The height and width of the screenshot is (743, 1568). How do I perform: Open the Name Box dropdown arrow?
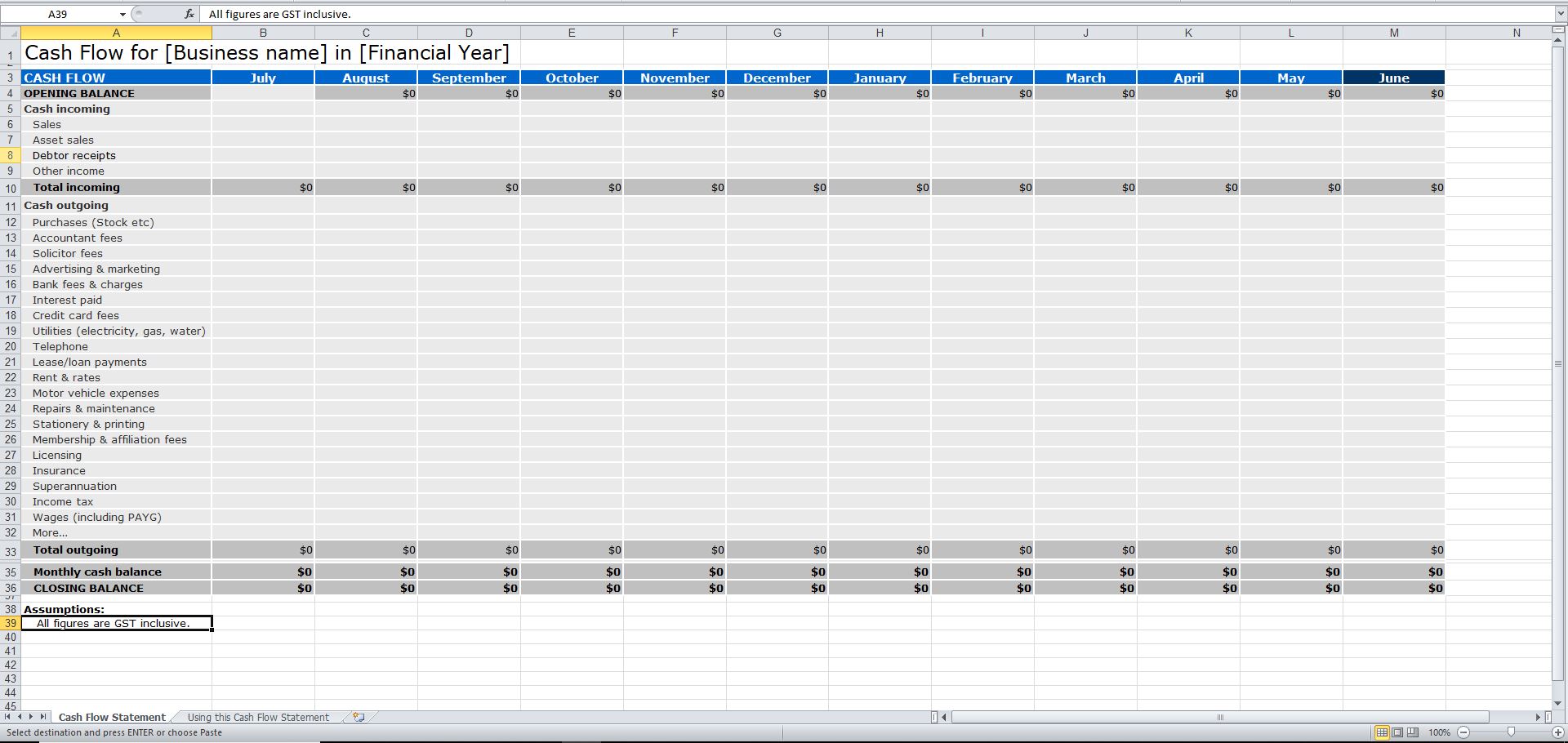[122, 14]
